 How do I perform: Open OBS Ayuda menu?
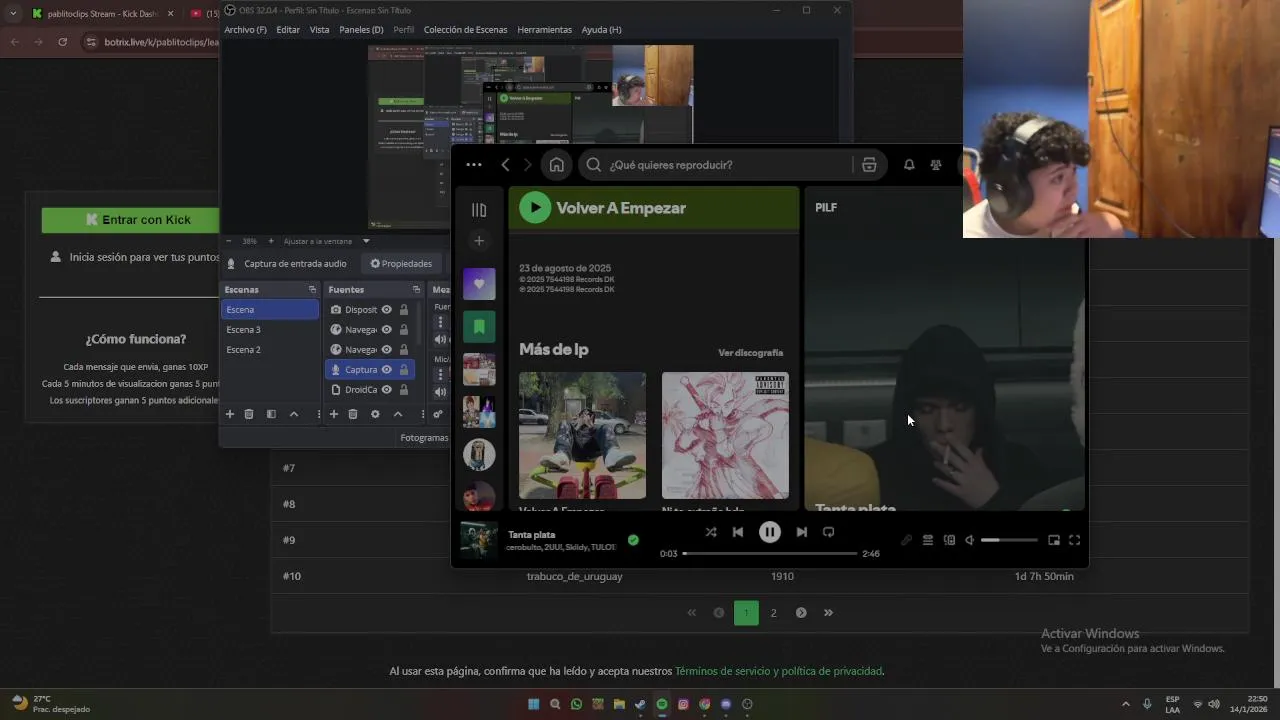click(601, 30)
